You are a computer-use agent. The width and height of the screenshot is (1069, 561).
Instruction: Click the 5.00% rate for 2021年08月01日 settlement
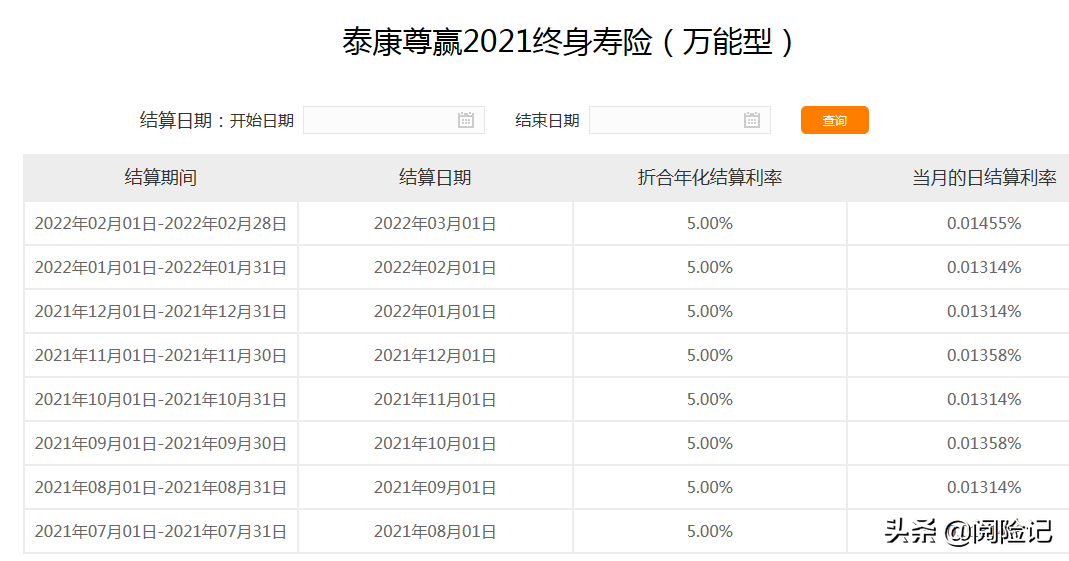(x=710, y=532)
